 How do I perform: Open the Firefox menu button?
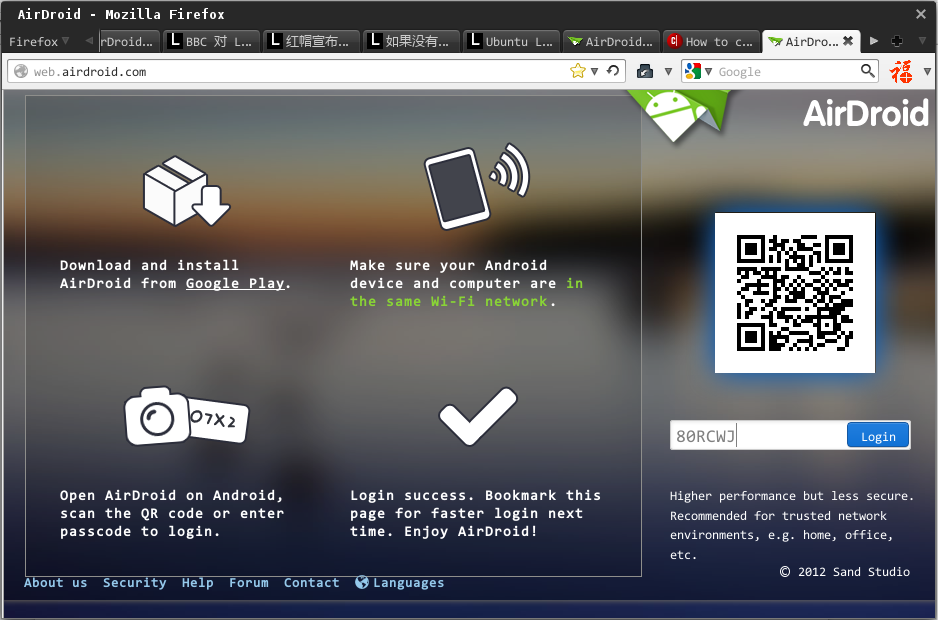(39, 41)
